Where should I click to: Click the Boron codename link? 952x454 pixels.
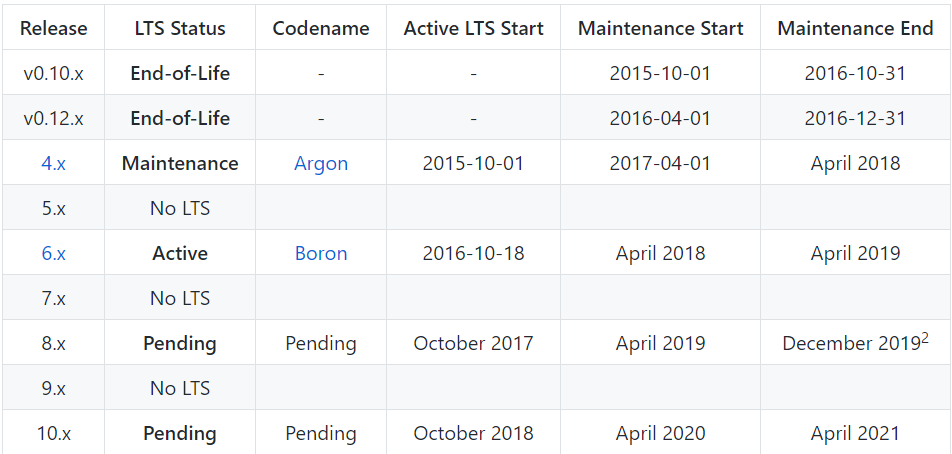(321, 253)
